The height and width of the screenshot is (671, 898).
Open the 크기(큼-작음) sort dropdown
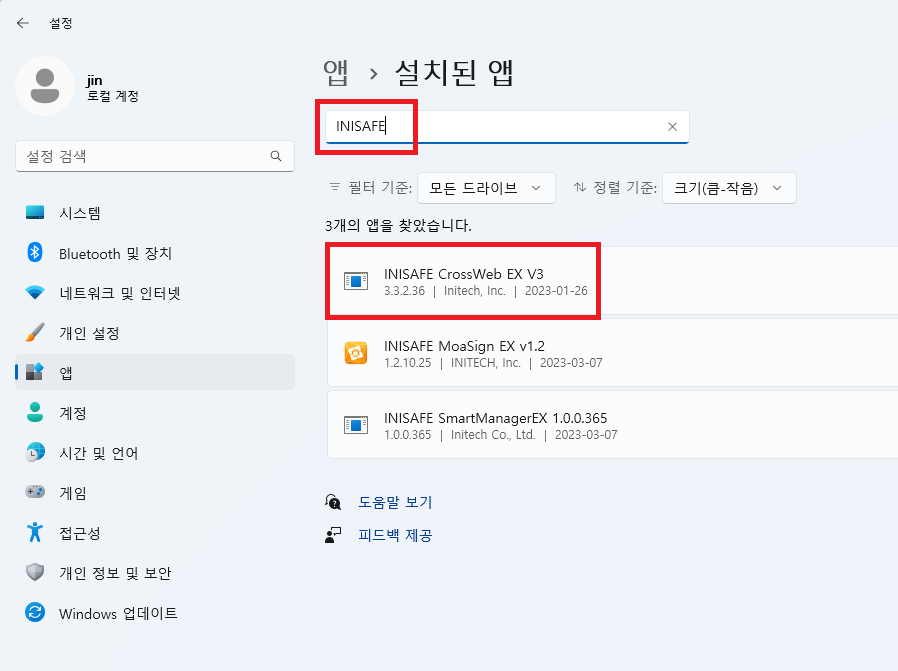tap(729, 188)
